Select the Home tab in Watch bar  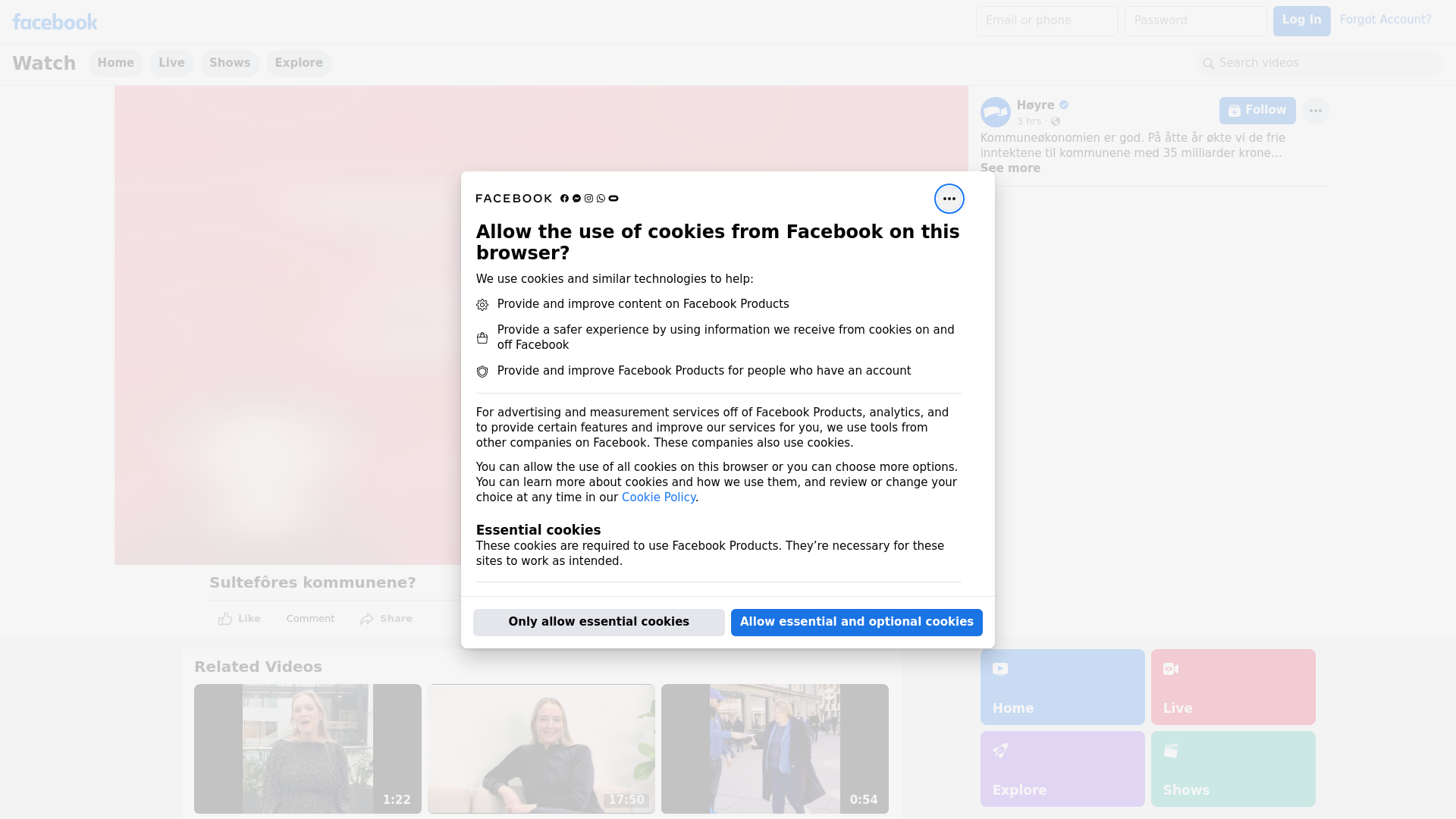point(115,64)
